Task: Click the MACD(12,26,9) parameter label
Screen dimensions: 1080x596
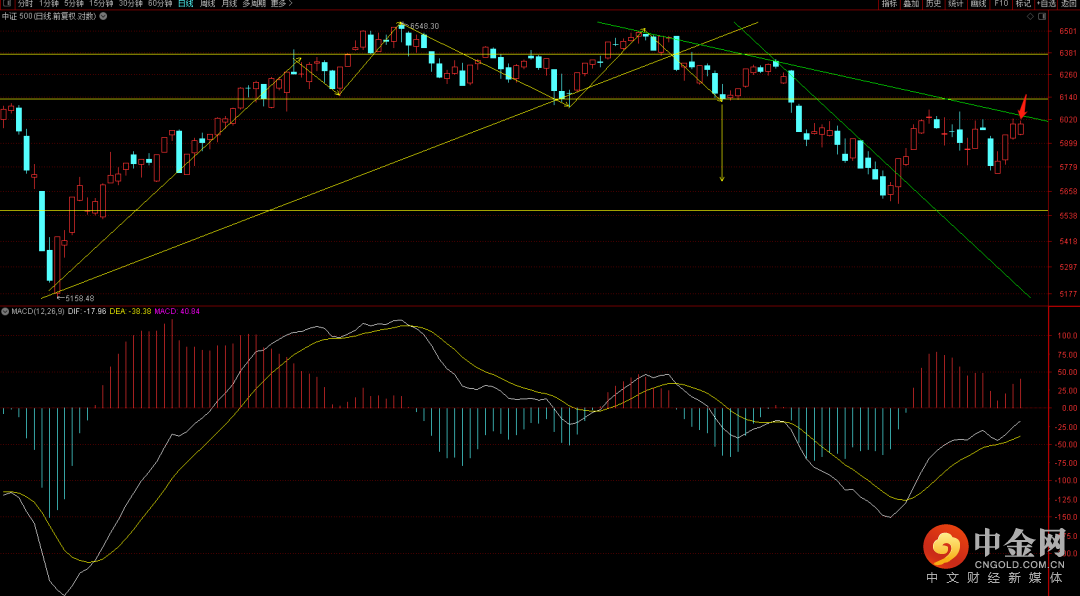Action: (38, 312)
